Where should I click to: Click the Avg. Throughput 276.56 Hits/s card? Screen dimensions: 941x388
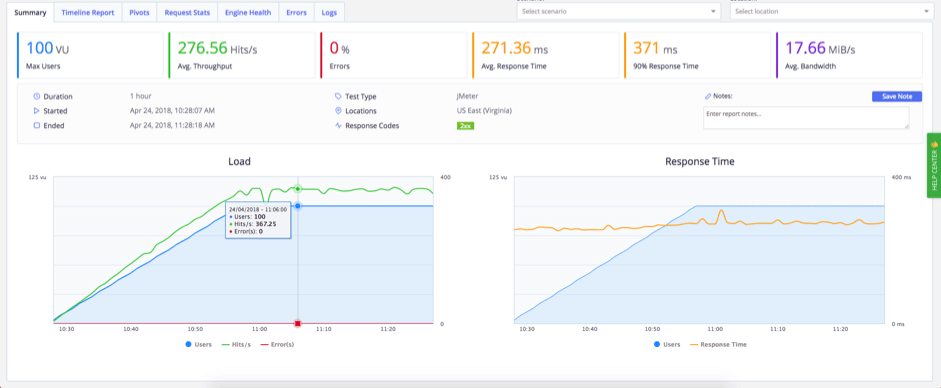tap(242, 55)
